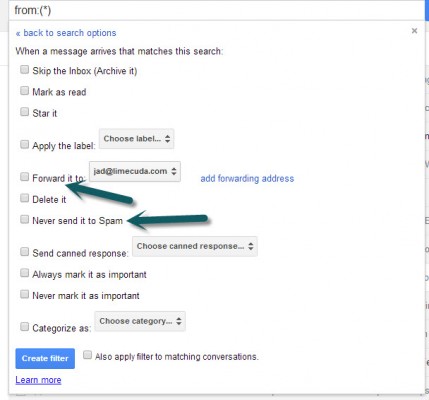Image resolution: width=429 pixels, height=400 pixels.
Task: Enable Never send it to Spam
Action: pos(24,219)
